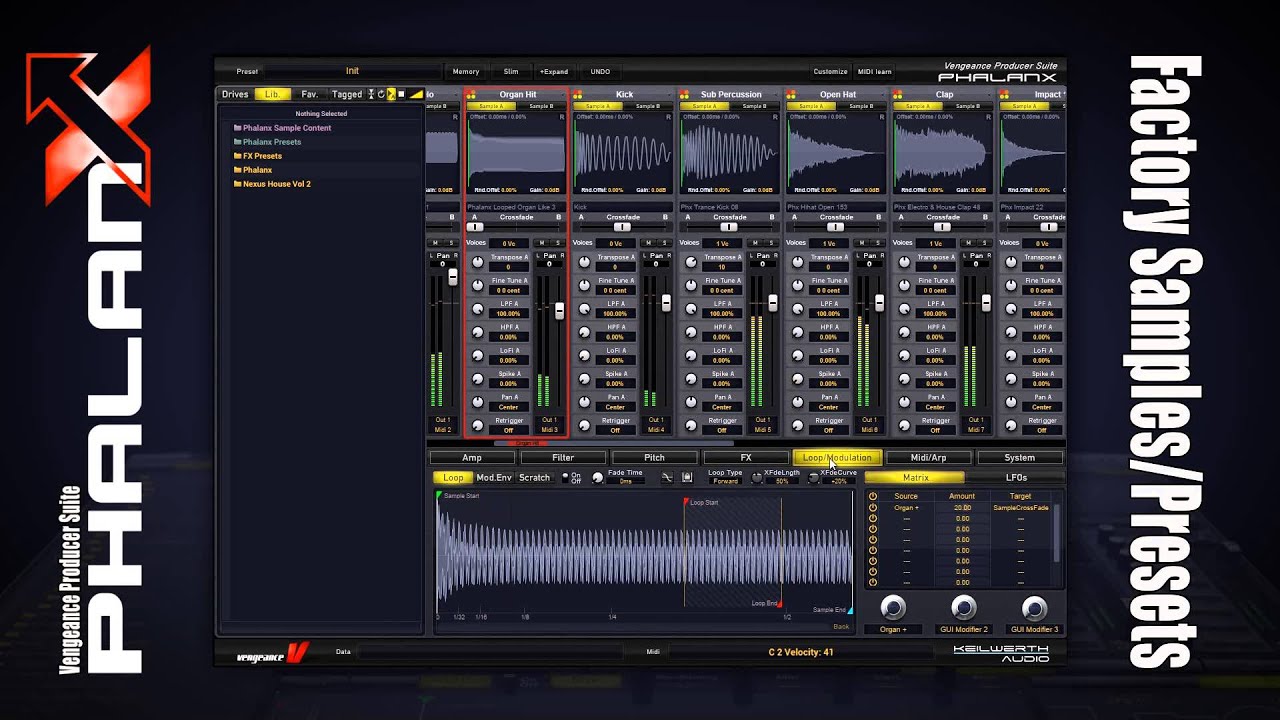Viewport: 1280px width, 720px height.
Task: Click the XFdeCurve knob
Action: click(x=813, y=478)
